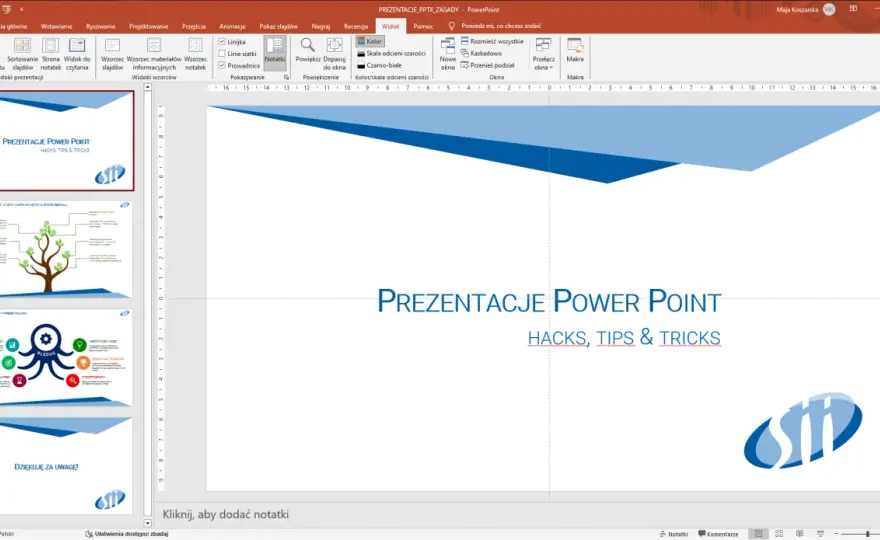The image size is (880, 540).
Task: Open the Recenzja tab
Action: tap(356, 26)
